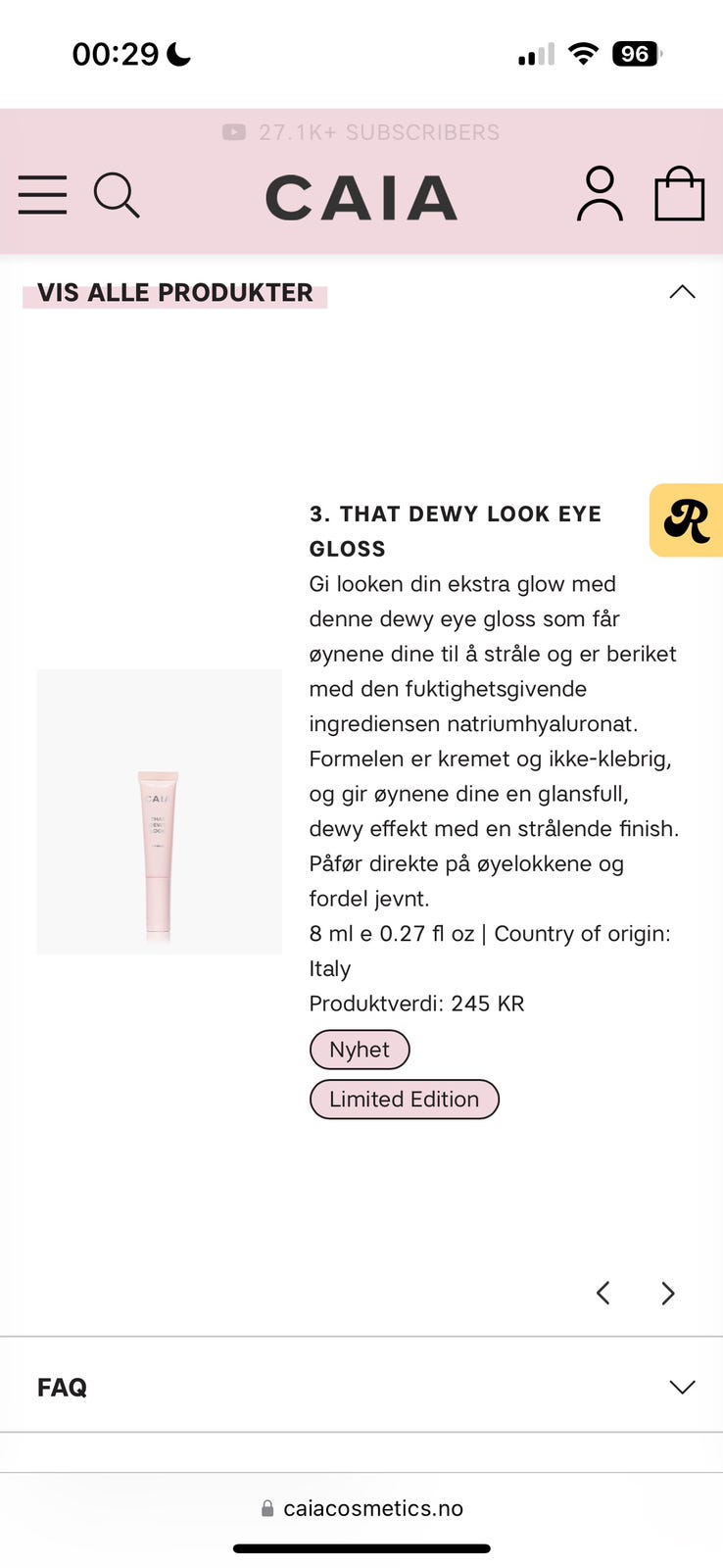Expand the FAQ section
This screenshot has height=1568, width=723.
pyautogui.click(x=682, y=1387)
